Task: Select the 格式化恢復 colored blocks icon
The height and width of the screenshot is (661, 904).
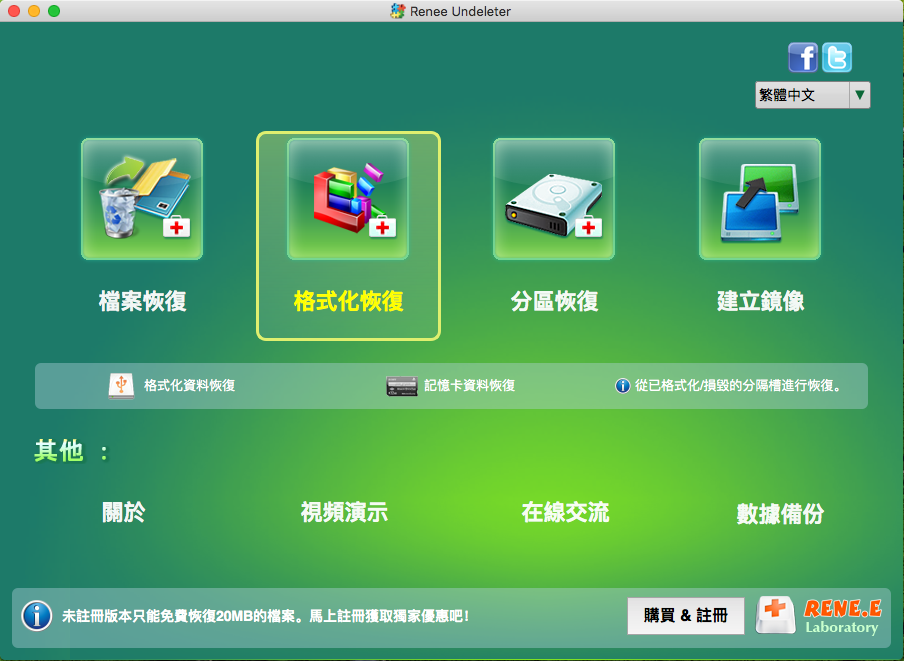Action: 348,199
